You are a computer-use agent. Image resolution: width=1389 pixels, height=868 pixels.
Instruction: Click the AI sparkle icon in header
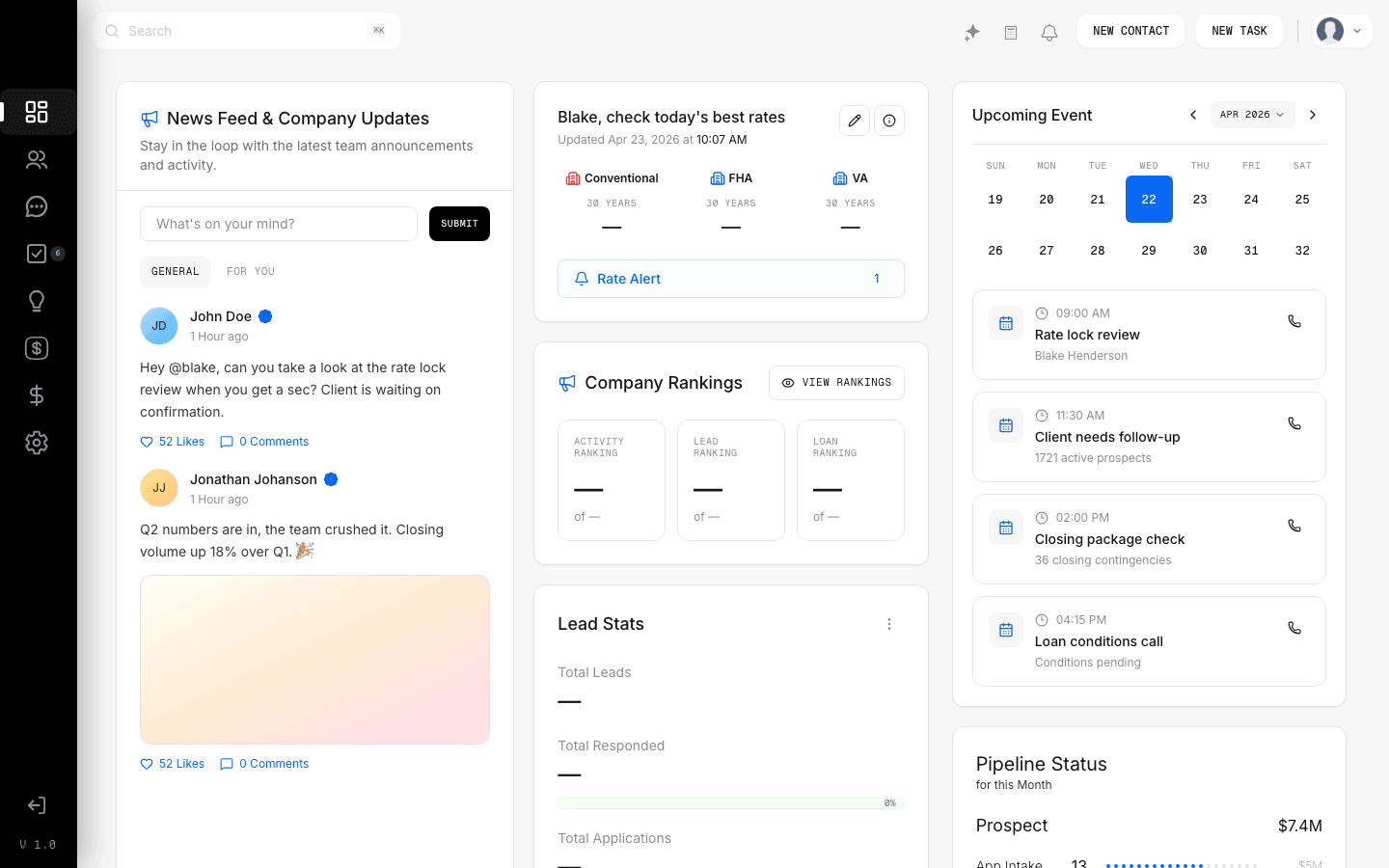point(972,33)
